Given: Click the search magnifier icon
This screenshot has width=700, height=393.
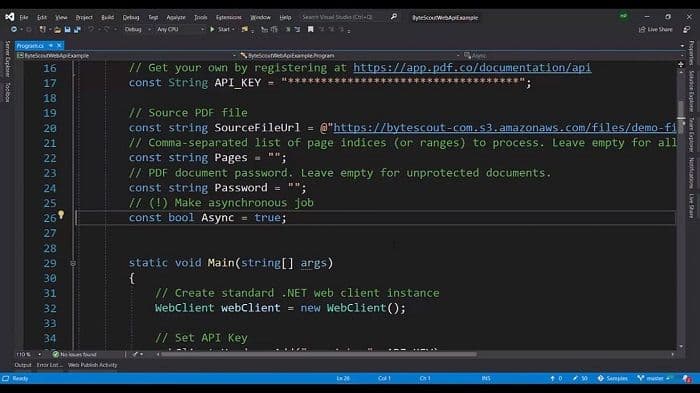Looking at the screenshot, I should click(394, 17).
